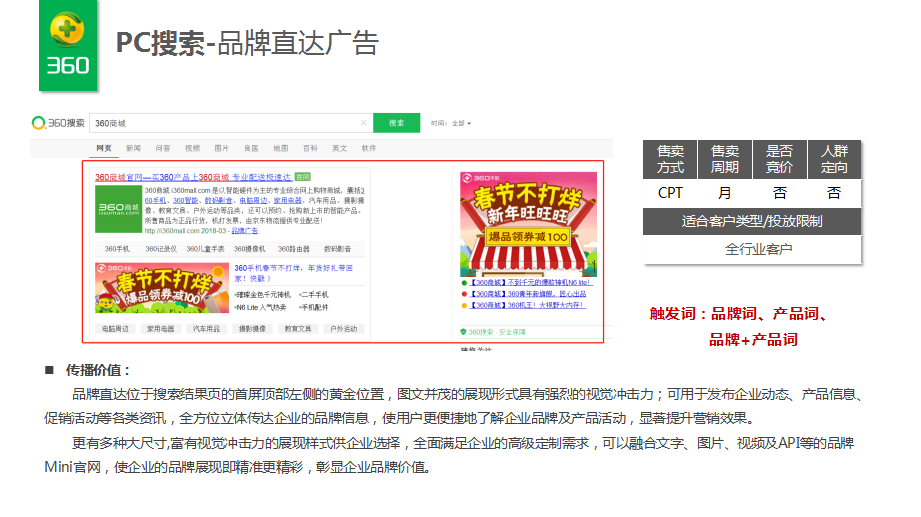
Task: Select the 360记录仪 sub-link
Action: tap(161, 249)
